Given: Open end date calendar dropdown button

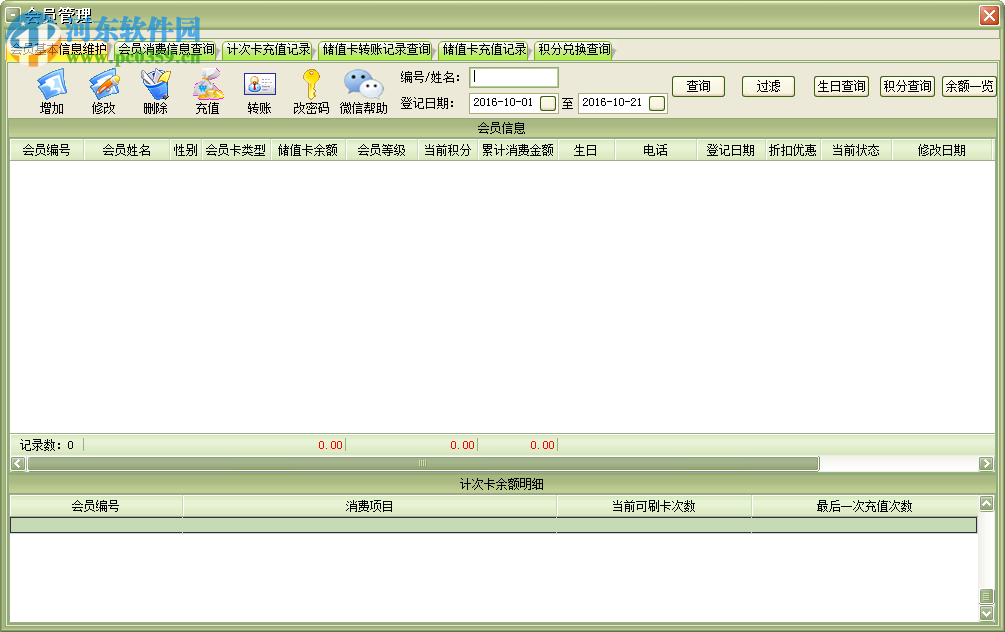Looking at the screenshot, I should click(657, 103).
